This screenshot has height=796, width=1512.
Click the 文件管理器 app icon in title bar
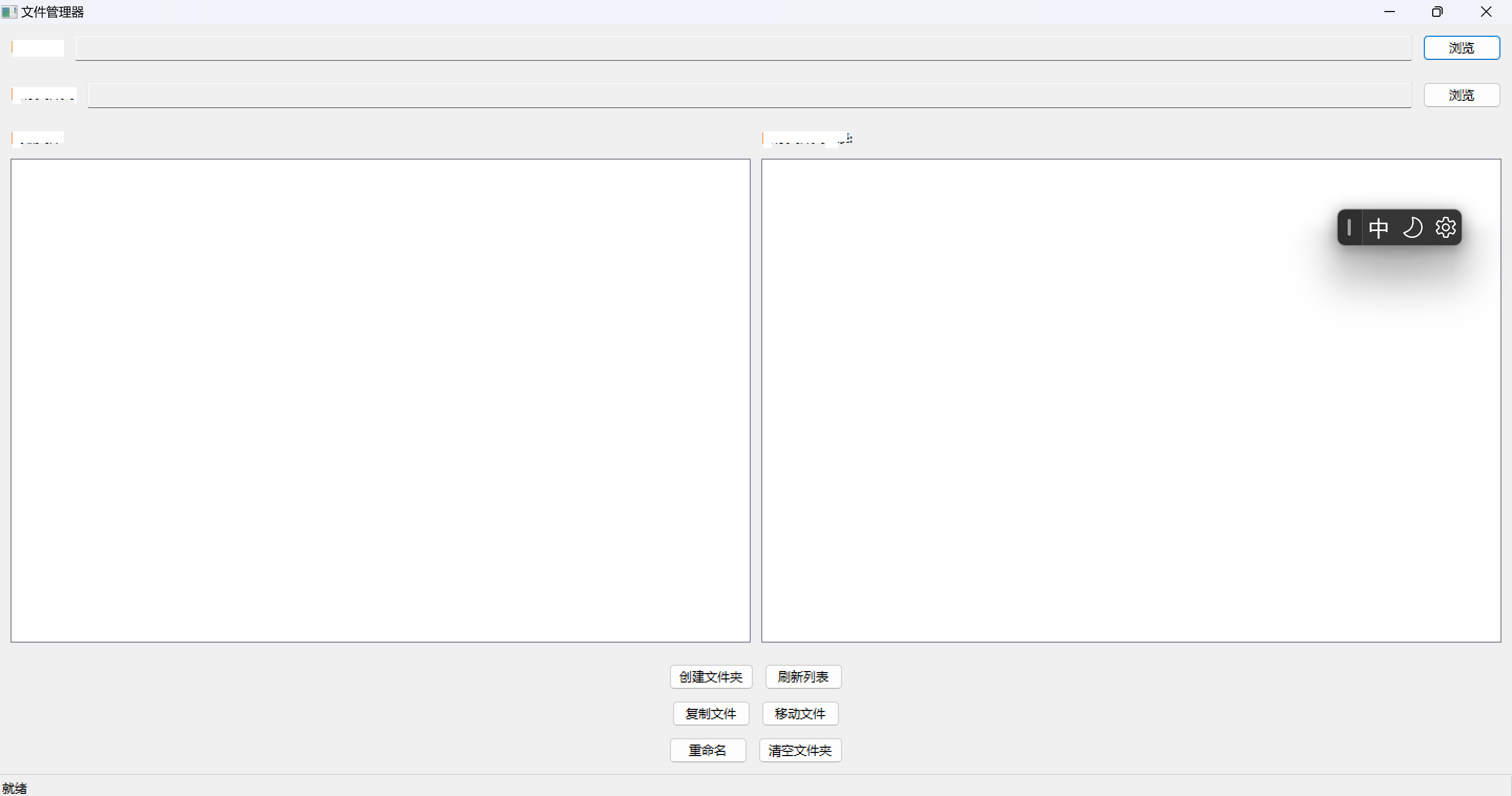[9, 12]
